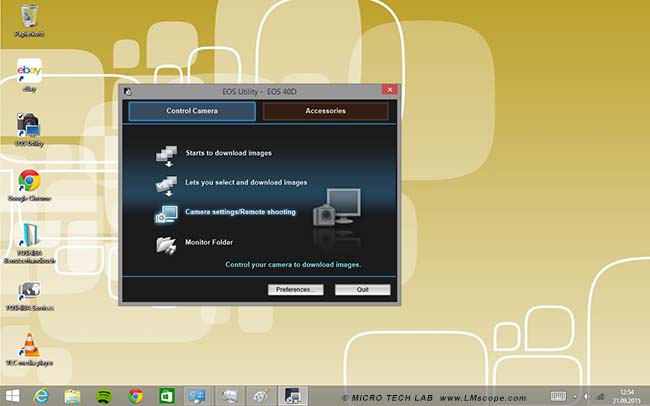Select the VLC media player desktop shortcut
The width and height of the screenshot is (650, 406).
(x=29, y=350)
